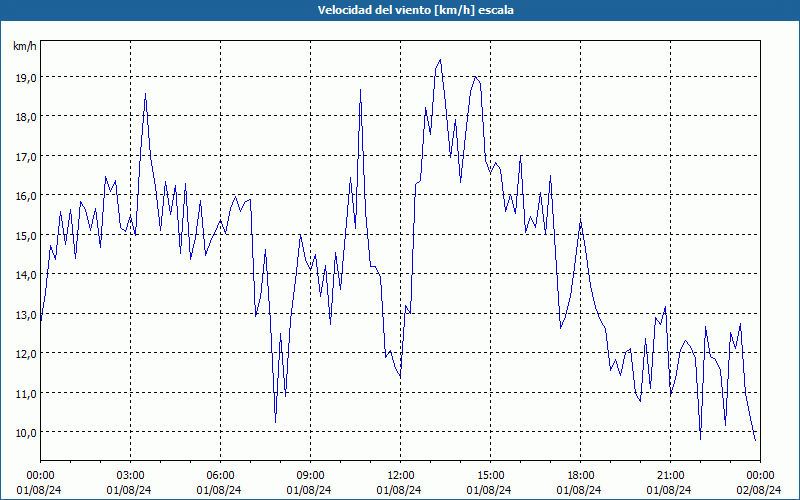Click the 18:00 time axis label

point(581,476)
